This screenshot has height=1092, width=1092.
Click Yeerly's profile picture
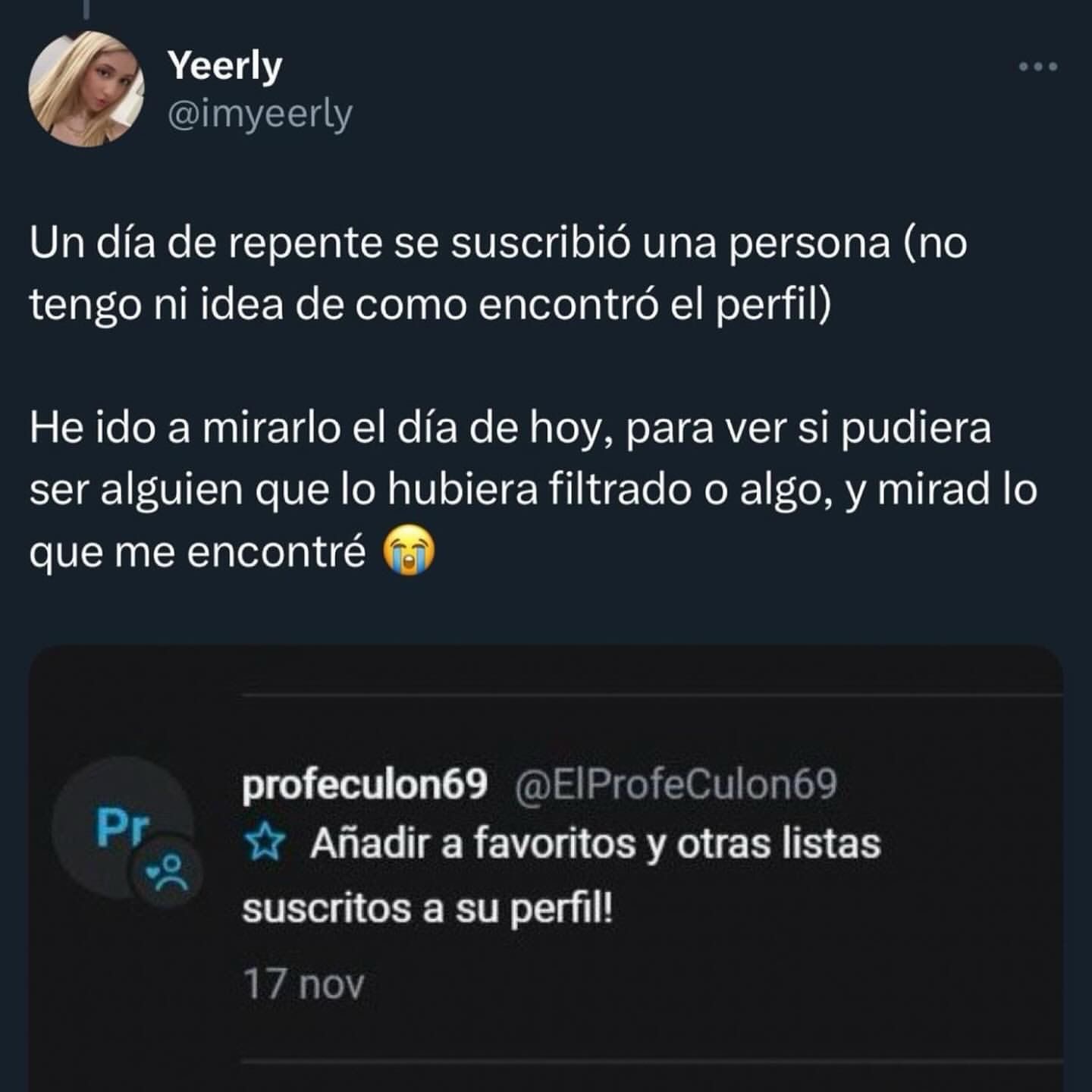click(86, 88)
